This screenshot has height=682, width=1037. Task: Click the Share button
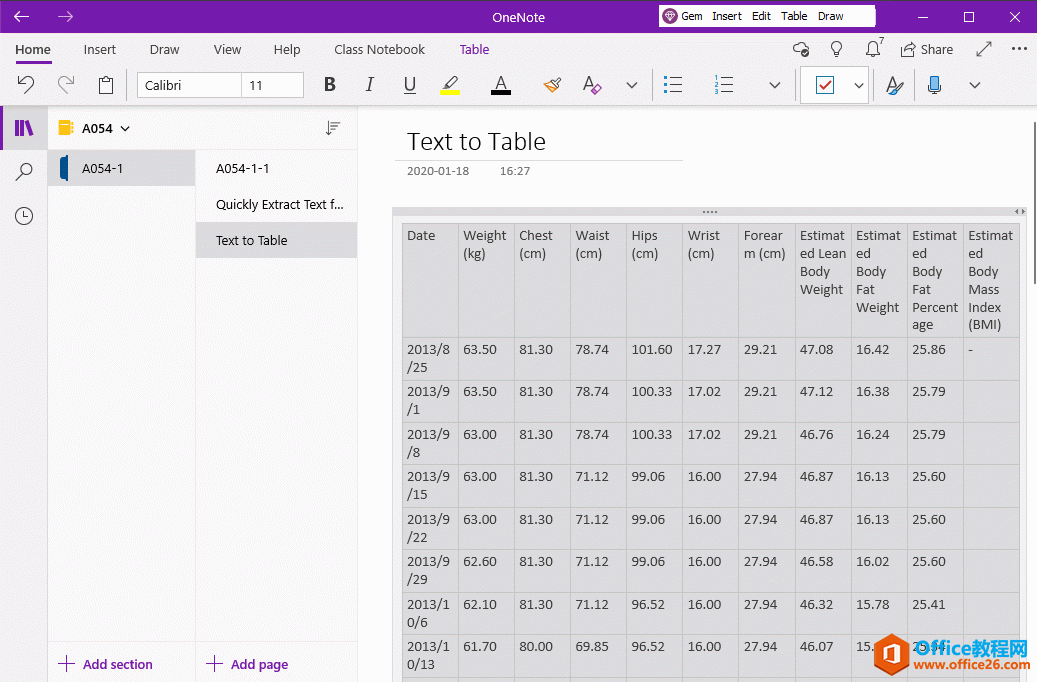tap(926, 49)
